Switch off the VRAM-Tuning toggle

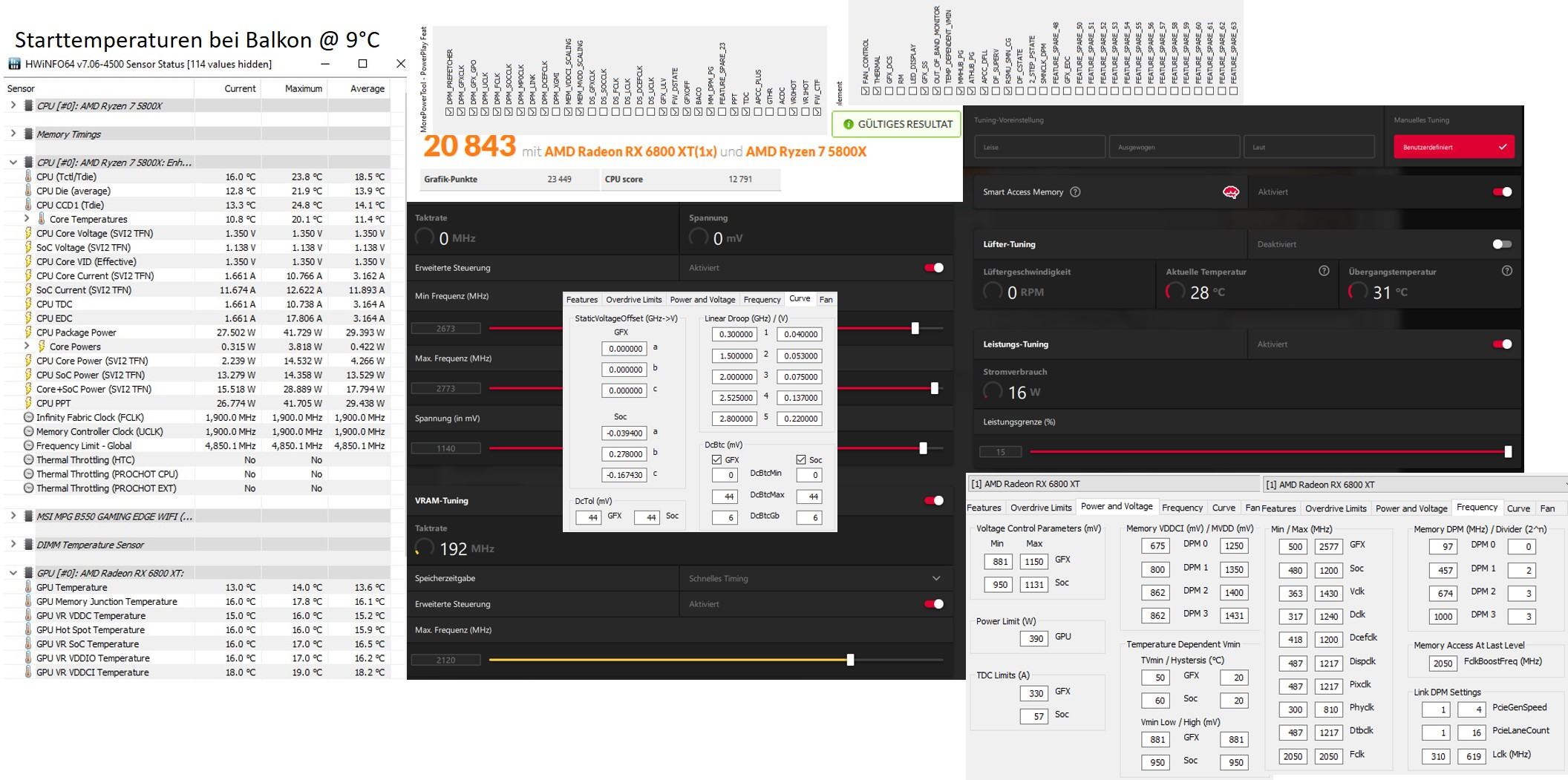coord(934,500)
